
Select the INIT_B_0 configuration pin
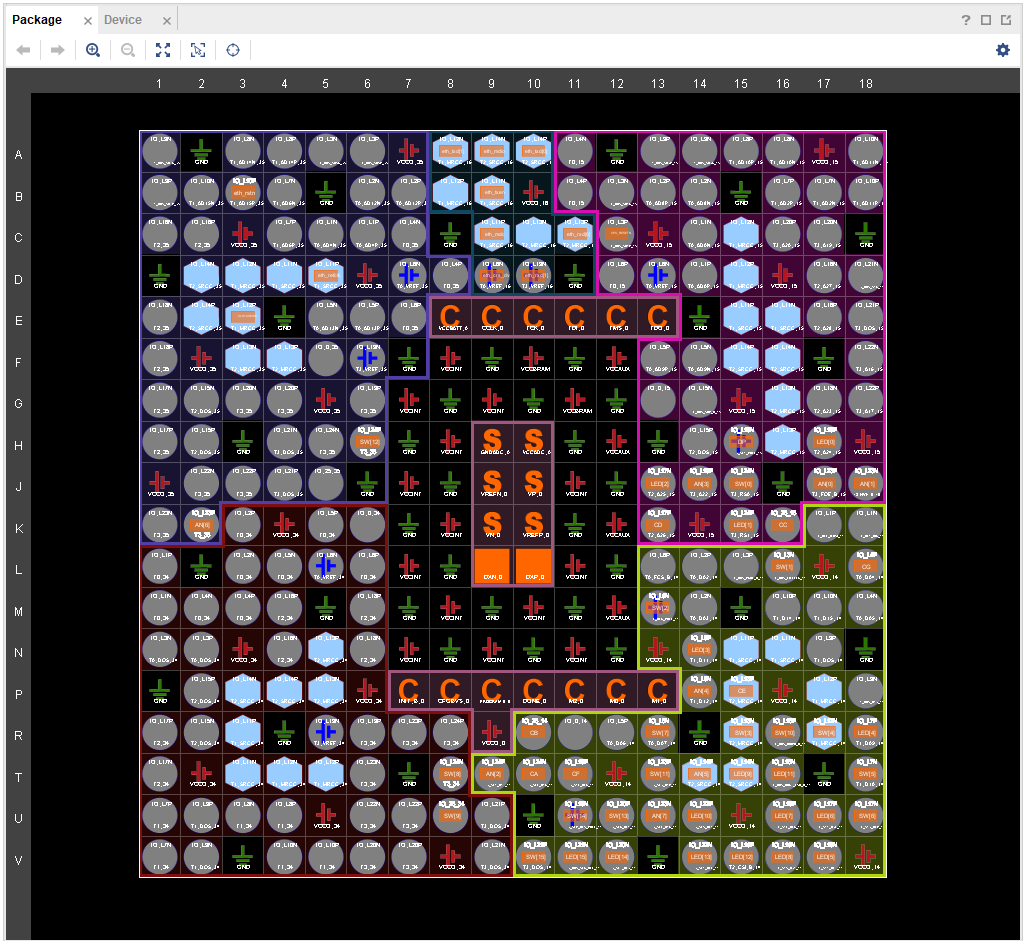pos(409,691)
